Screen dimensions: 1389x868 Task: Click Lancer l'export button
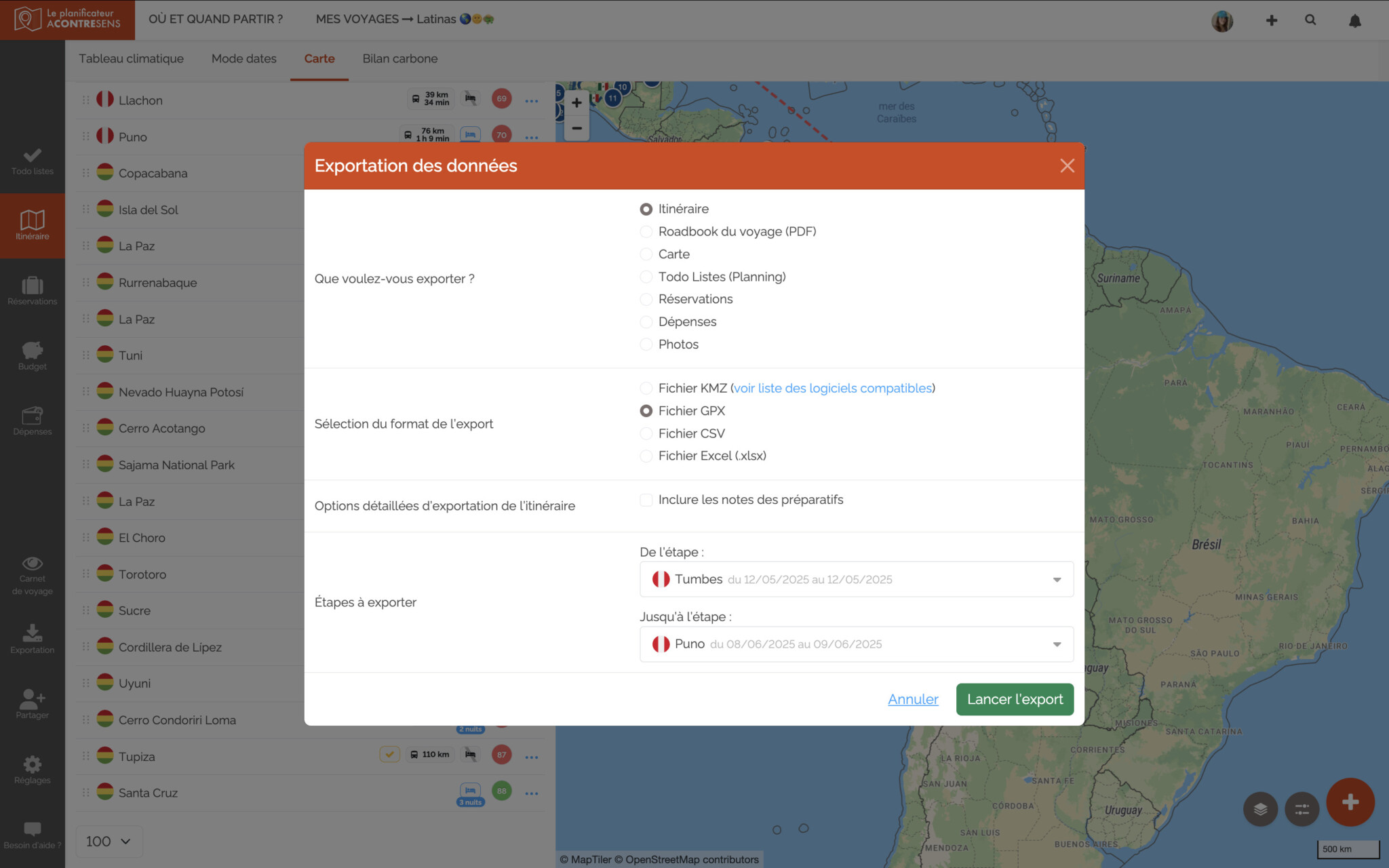point(1015,699)
